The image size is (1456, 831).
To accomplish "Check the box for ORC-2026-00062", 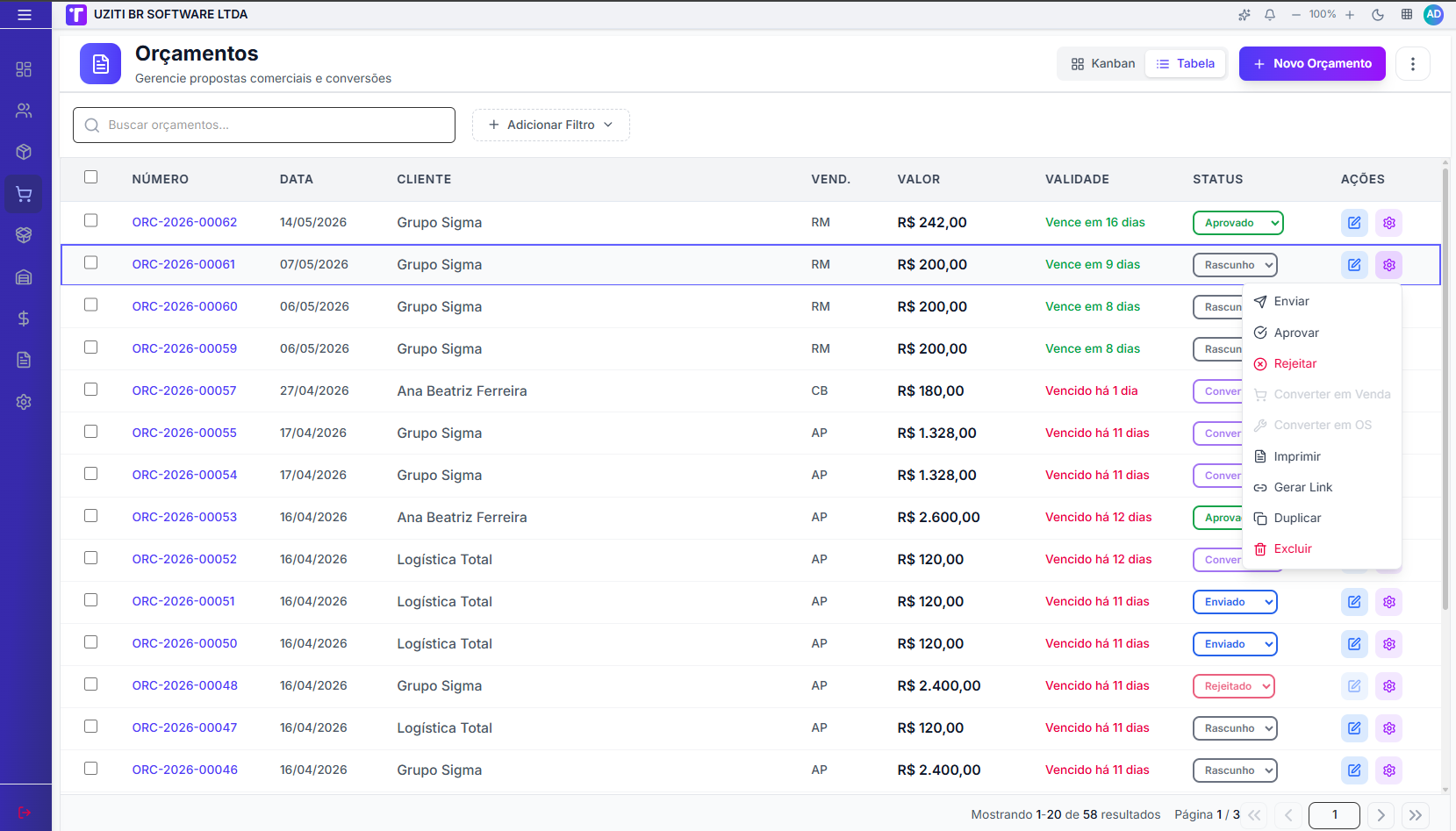I will [x=91, y=221].
